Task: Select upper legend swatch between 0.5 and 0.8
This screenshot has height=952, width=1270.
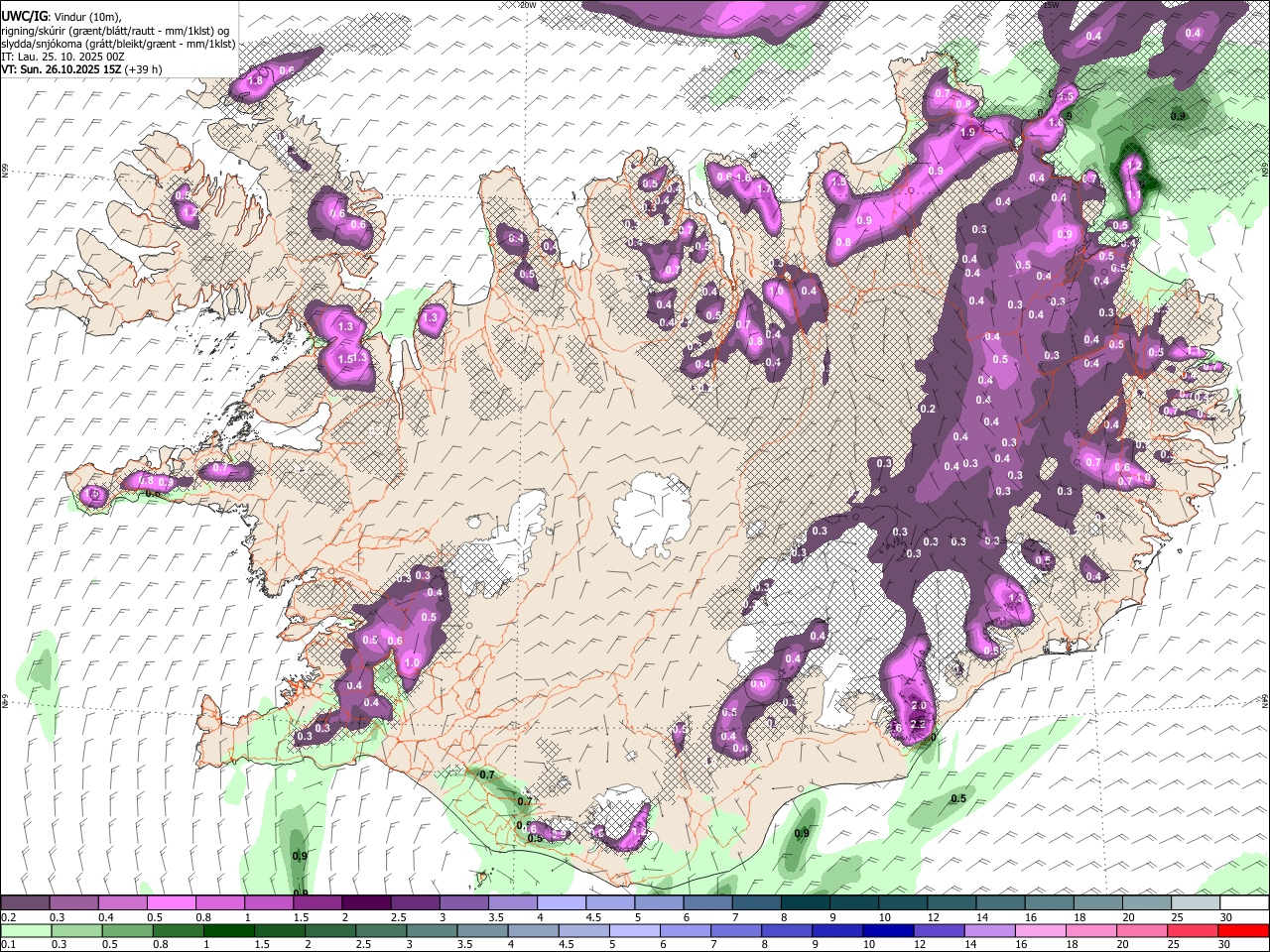Action: point(172,903)
